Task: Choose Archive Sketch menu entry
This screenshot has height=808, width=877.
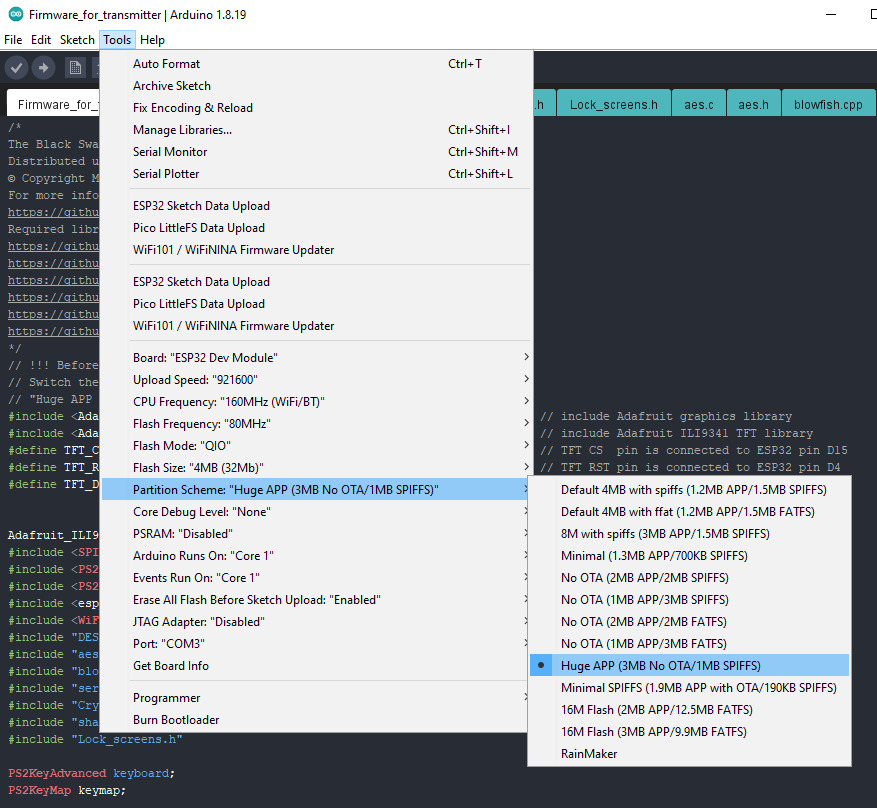Action: [316, 86]
